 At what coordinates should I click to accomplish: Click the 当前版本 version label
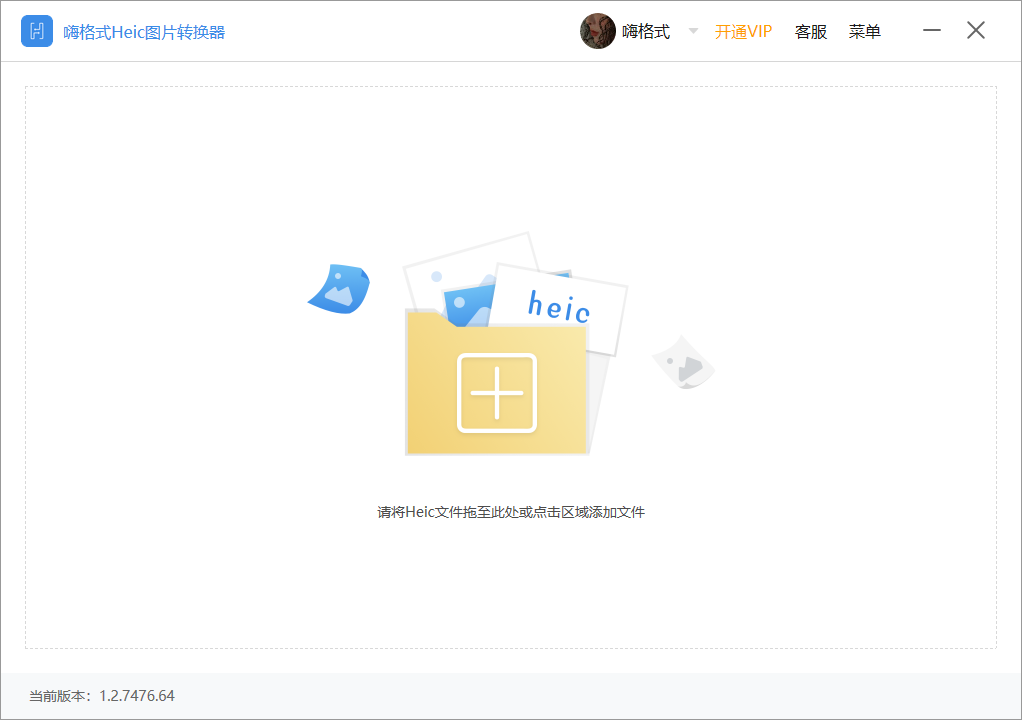[x=61, y=696]
